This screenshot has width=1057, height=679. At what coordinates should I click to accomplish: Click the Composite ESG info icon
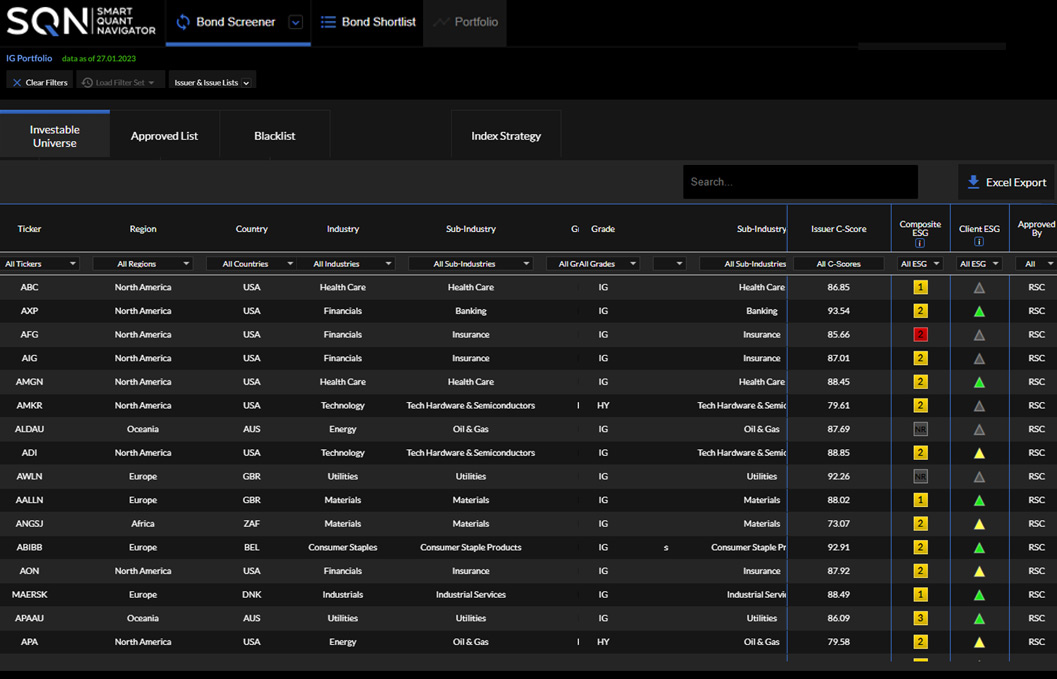[920, 243]
